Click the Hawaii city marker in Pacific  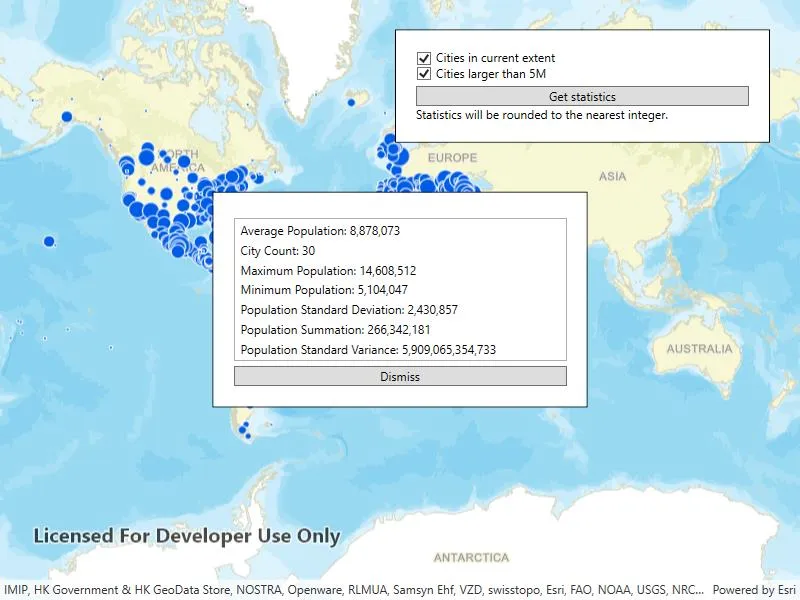tap(49, 241)
